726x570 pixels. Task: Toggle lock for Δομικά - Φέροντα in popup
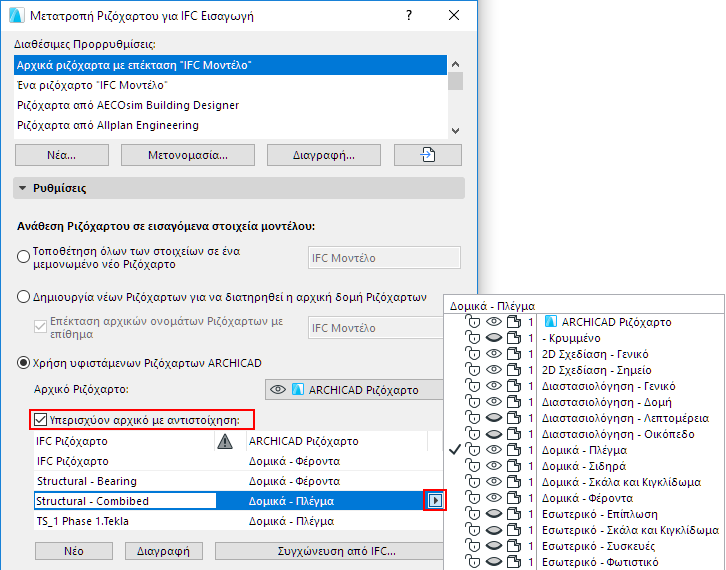pos(473,498)
